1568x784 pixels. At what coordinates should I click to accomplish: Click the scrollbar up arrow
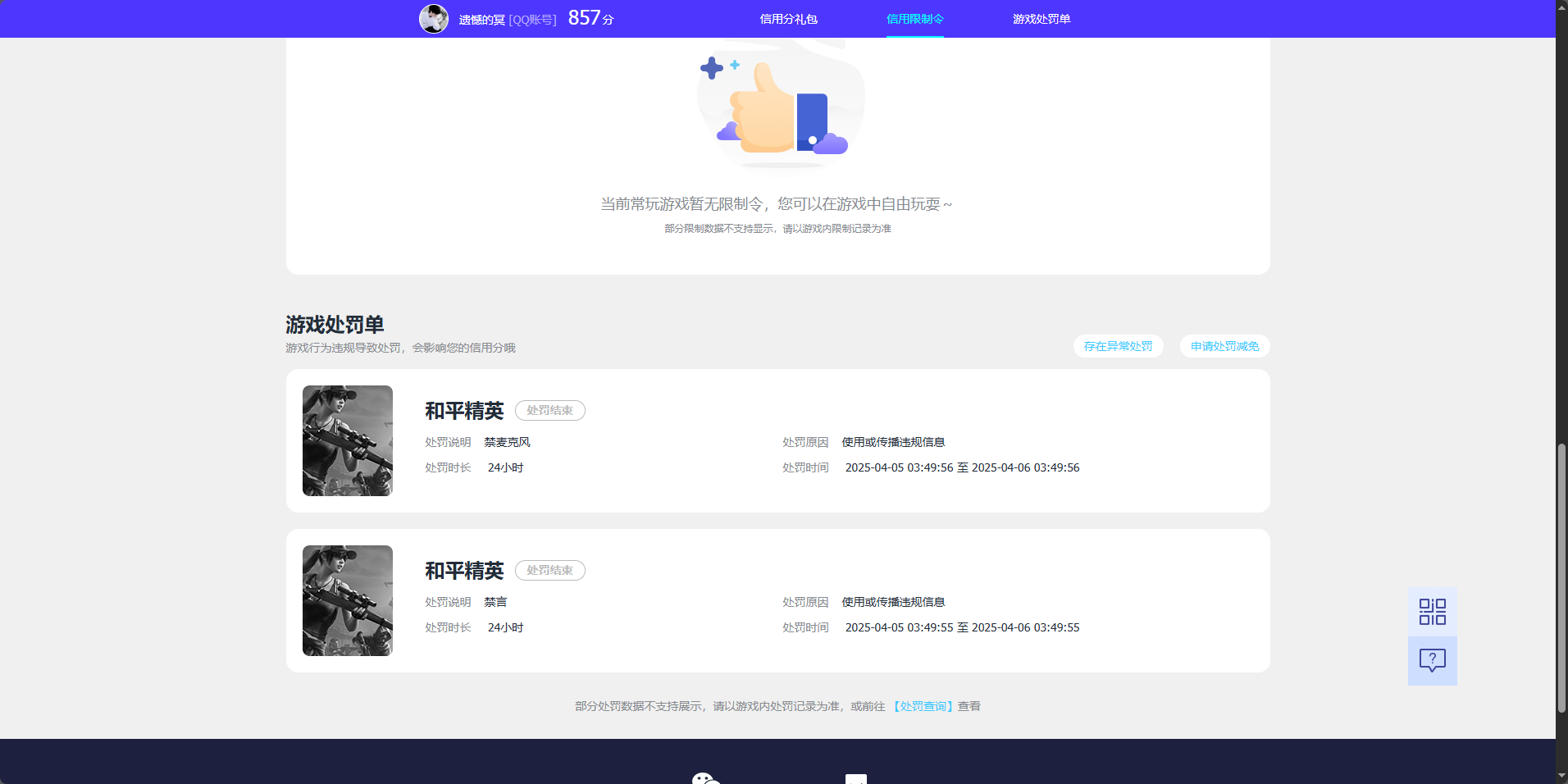pyautogui.click(x=1561, y=7)
